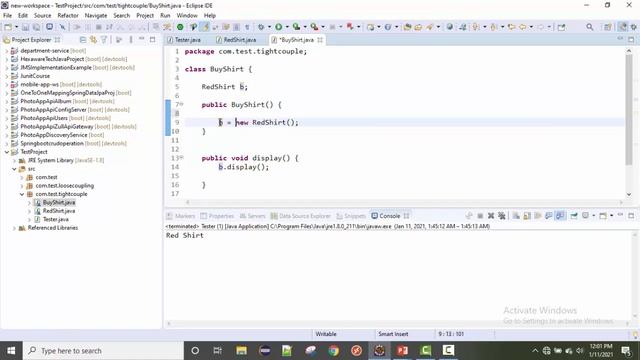Switch to the Data Source Explorer tab
Viewport: 640px width, 360px height.
click(x=300, y=216)
